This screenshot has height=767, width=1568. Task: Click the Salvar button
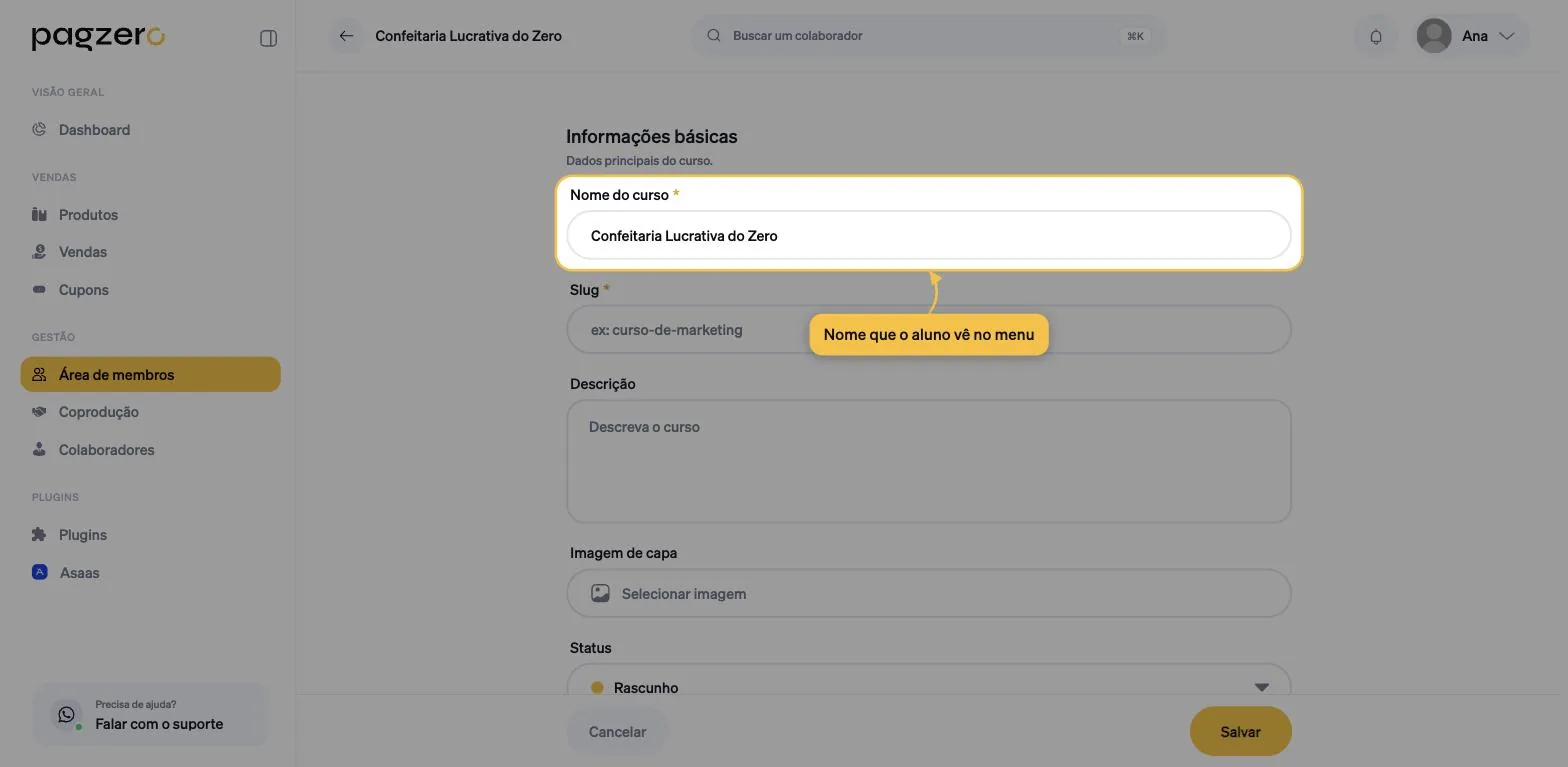pyautogui.click(x=1240, y=732)
